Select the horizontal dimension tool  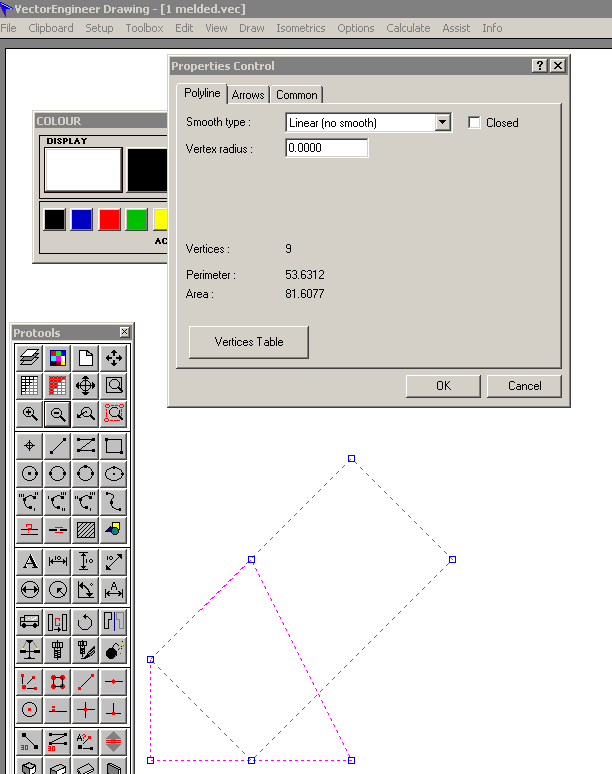pos(58,562)
